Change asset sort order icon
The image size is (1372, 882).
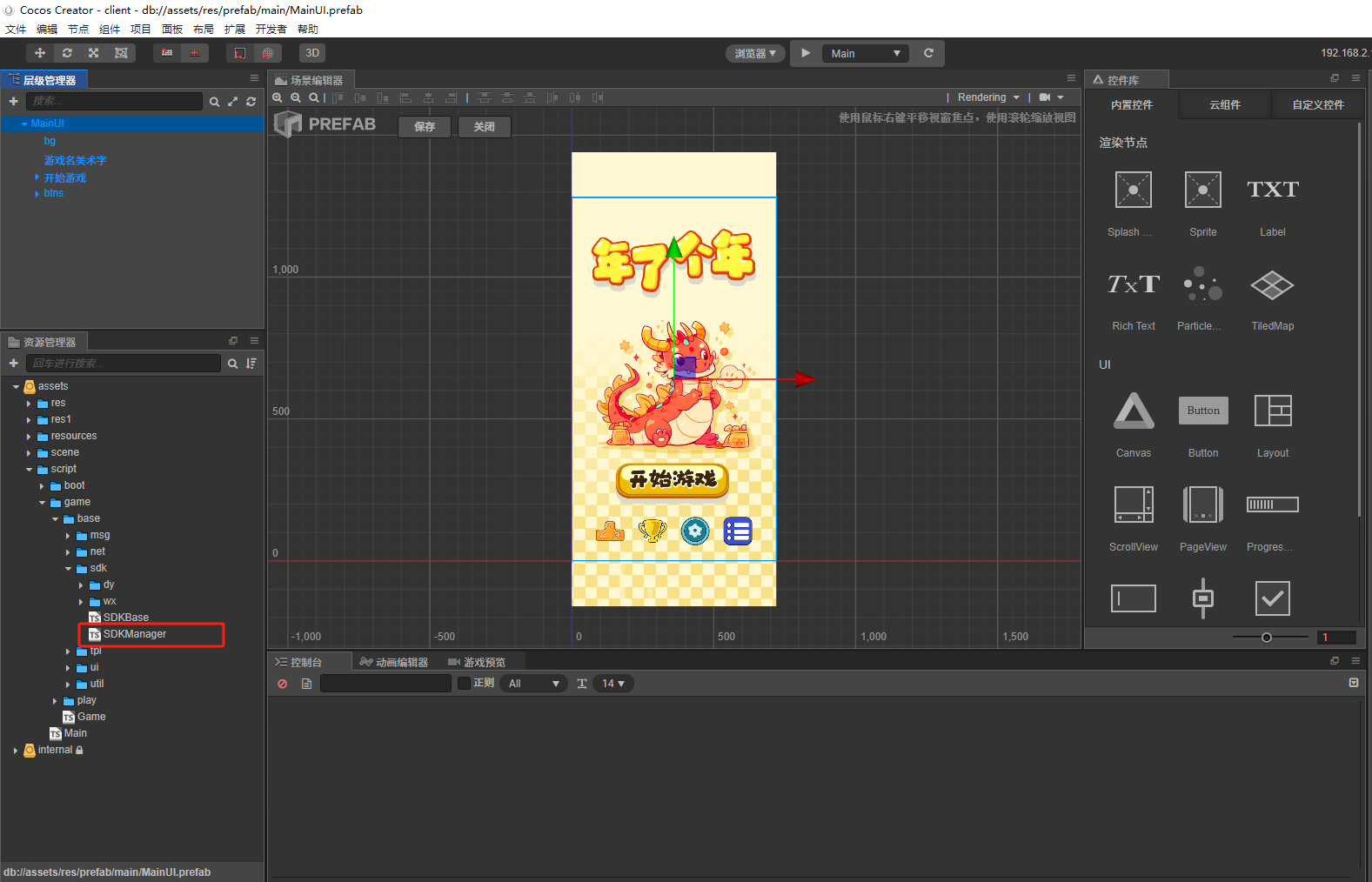(x=251, y=364)
